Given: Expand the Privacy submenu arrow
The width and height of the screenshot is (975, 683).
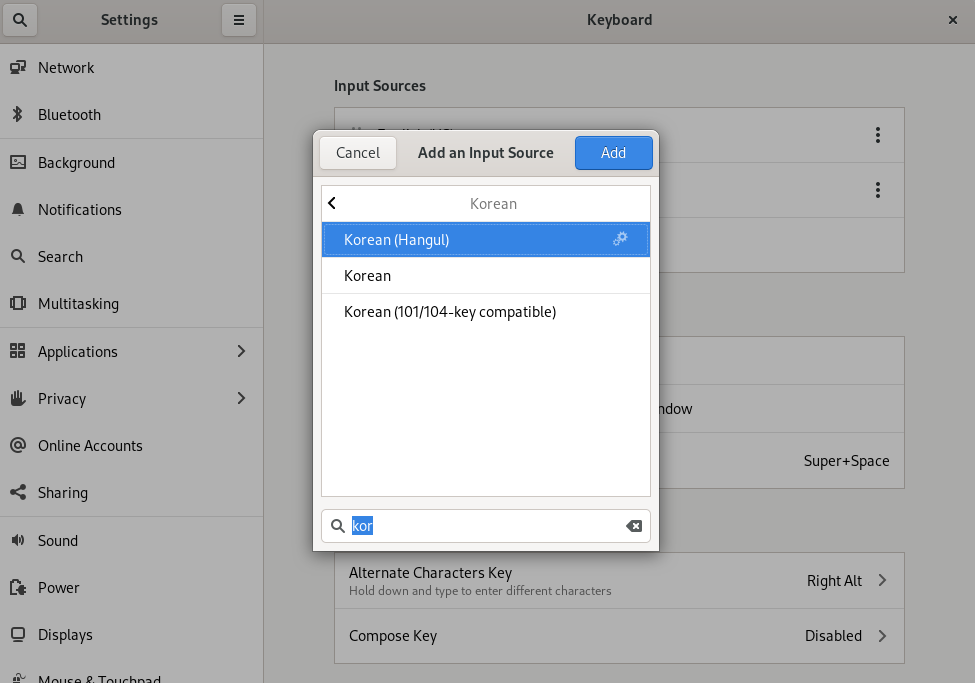Looking at the screenshot, I should point(241,398).
